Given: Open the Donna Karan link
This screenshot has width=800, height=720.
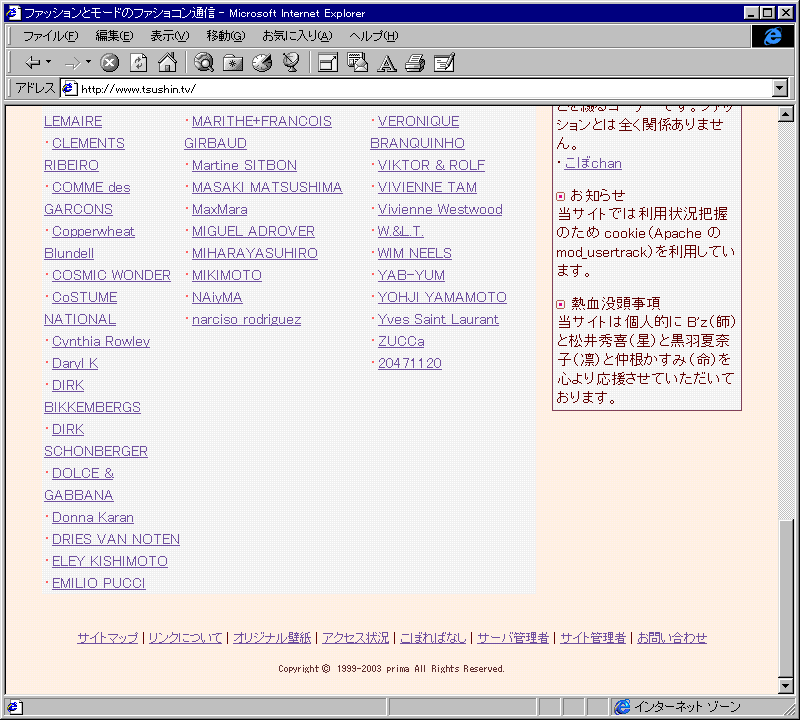Looking at the screenshot, I should 93,517.
